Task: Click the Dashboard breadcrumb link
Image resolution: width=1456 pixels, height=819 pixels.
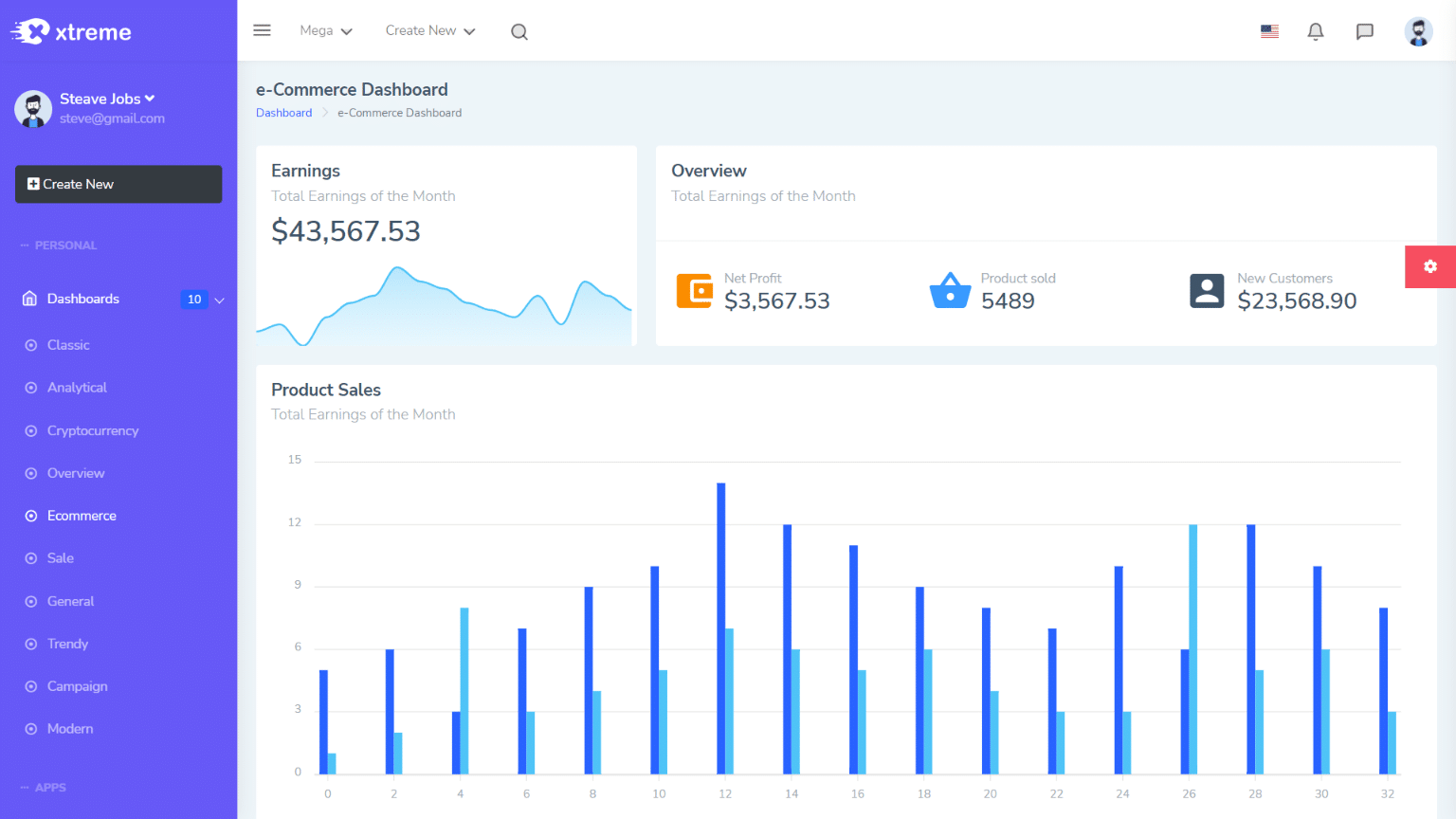Action: pyautogui.click(x=283, y=113)
